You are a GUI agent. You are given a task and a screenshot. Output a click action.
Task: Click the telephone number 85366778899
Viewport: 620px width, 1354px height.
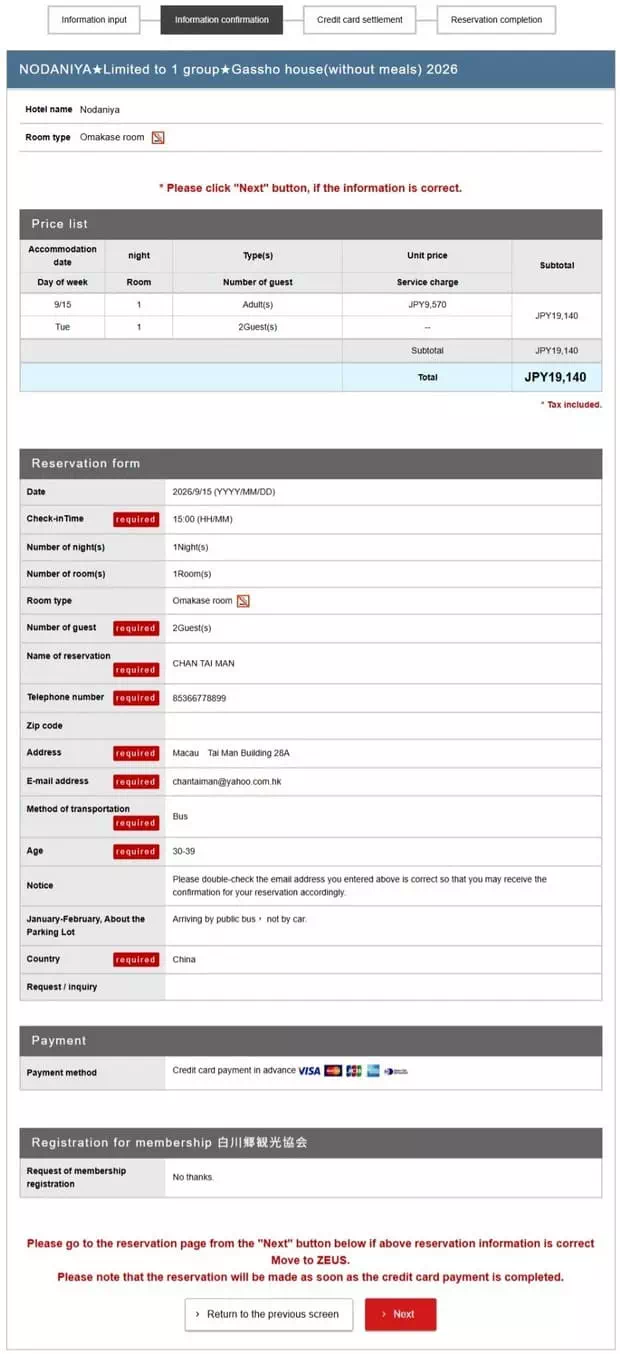click(x=199, y=698)
